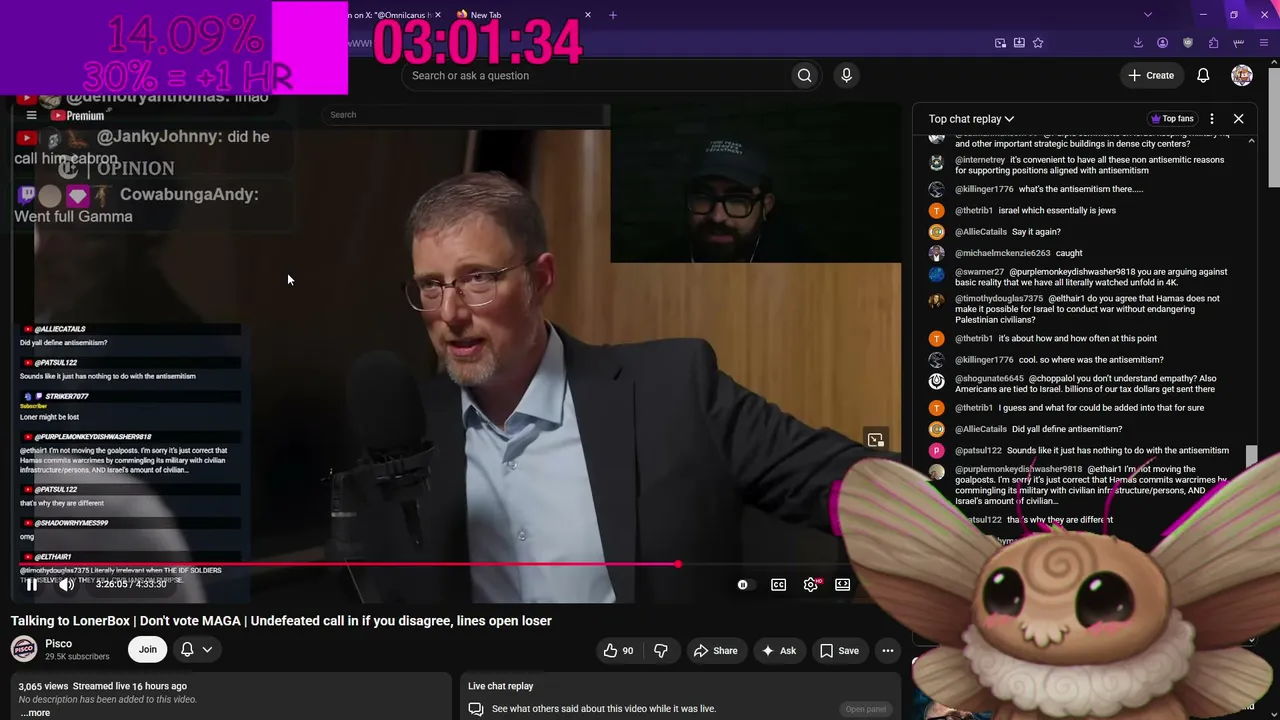This screenshot has width=1280, height=720.
Task: Click the chat replay scrollbar thumb
Action: point(1251,457)
